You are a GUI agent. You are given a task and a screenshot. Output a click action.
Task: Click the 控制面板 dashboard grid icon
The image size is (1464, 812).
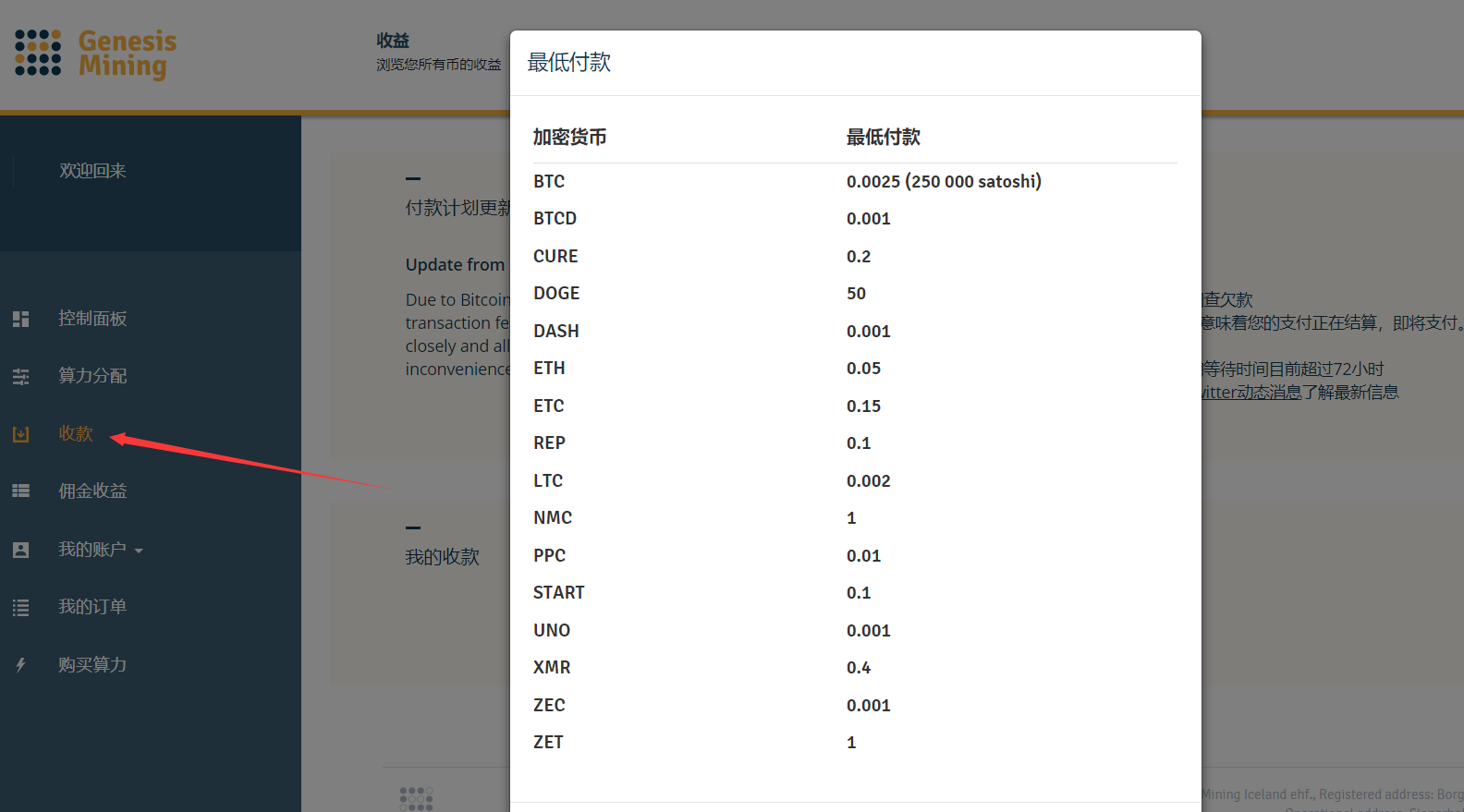point(21,319)
